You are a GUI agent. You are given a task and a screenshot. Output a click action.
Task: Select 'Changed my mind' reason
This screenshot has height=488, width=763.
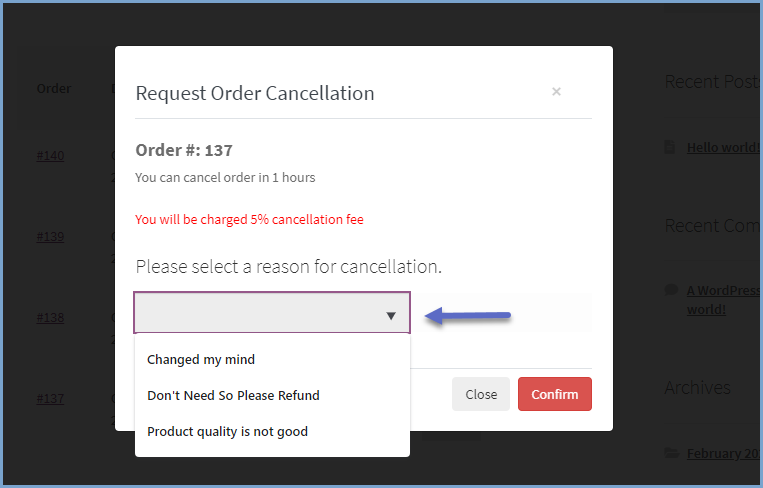coord(201,360)
